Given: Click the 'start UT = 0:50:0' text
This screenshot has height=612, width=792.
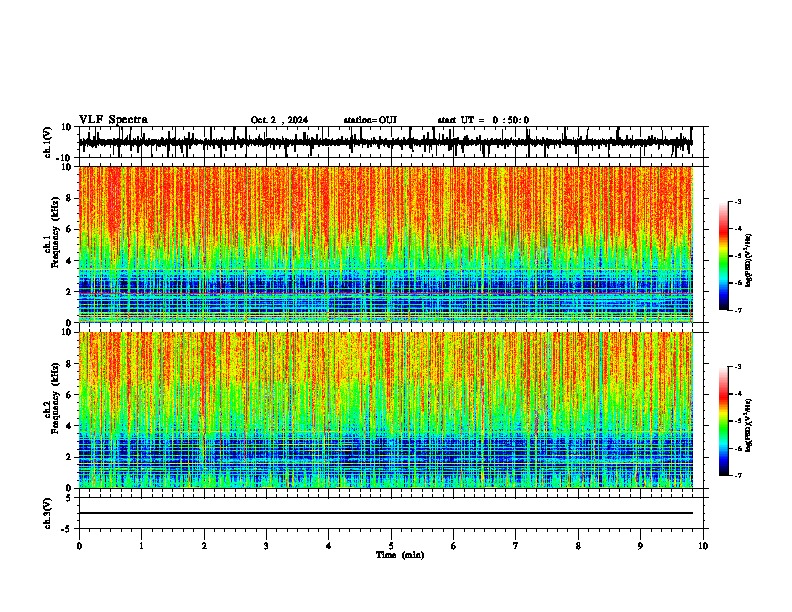Looking at the screenshot, I should point(483,120).
